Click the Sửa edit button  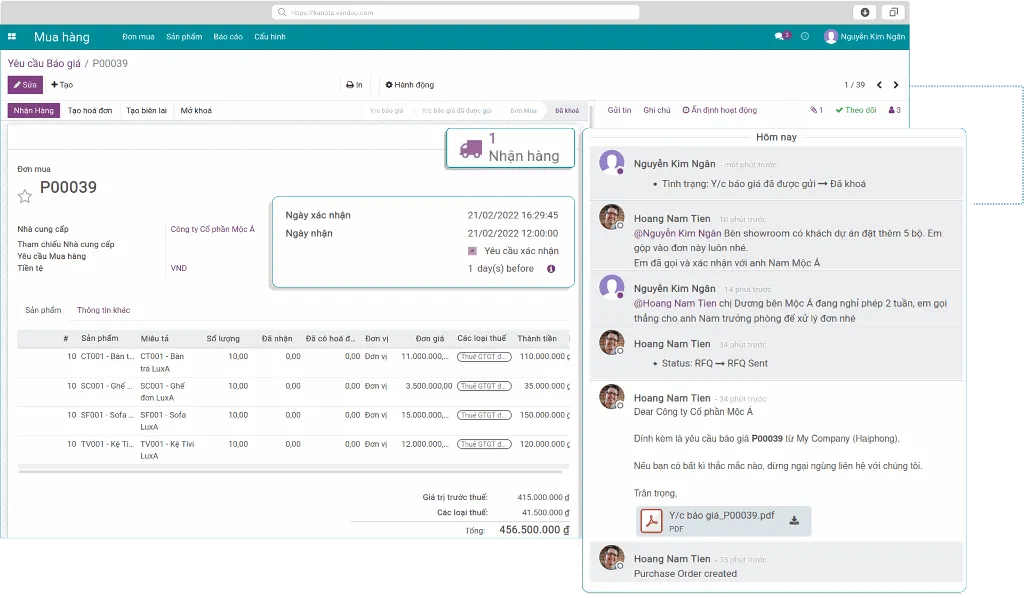coord(25,85)
